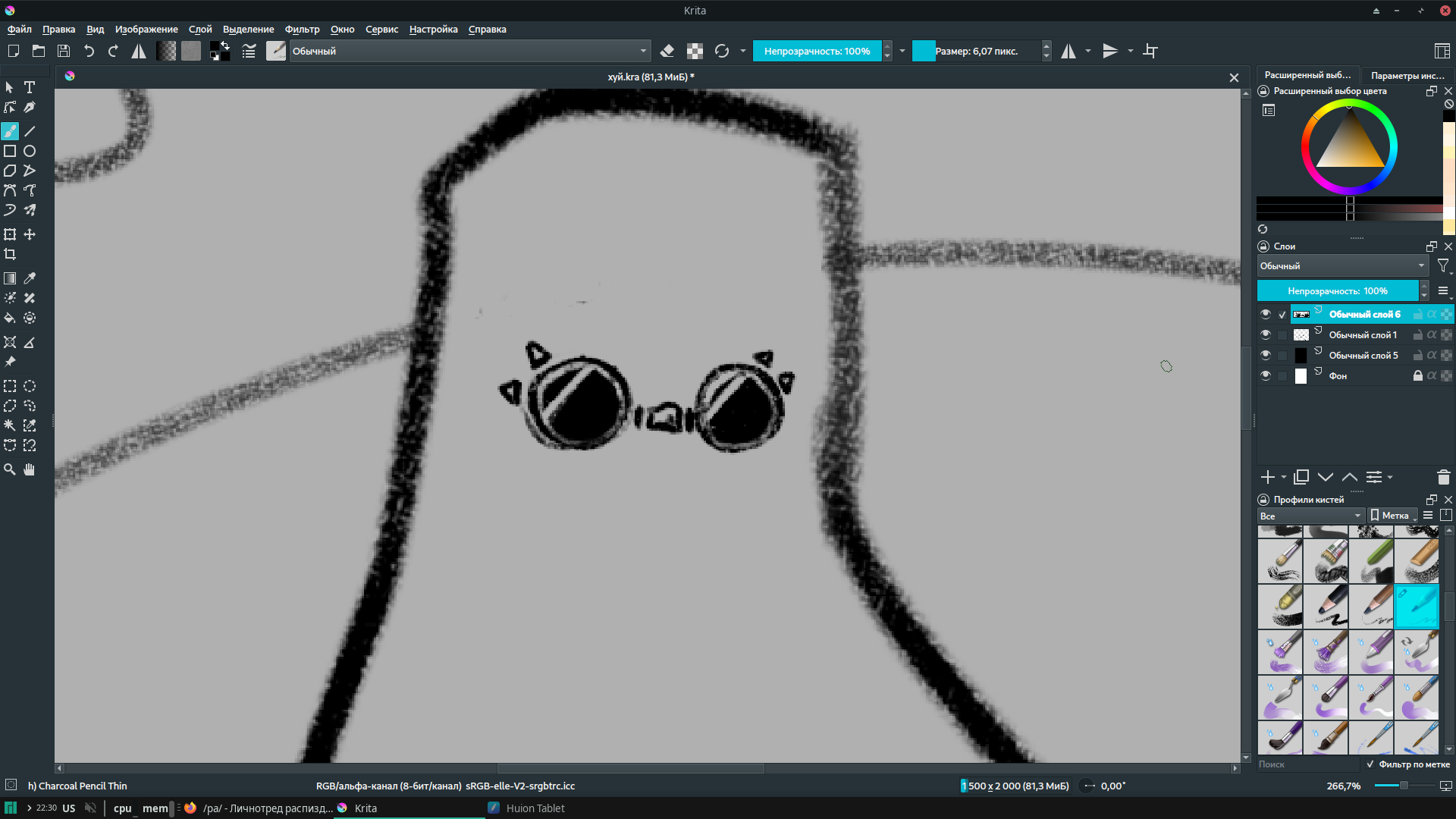Expand the add layer arrow menu
1456x819 pixels.
click(x=1283, y=477)
